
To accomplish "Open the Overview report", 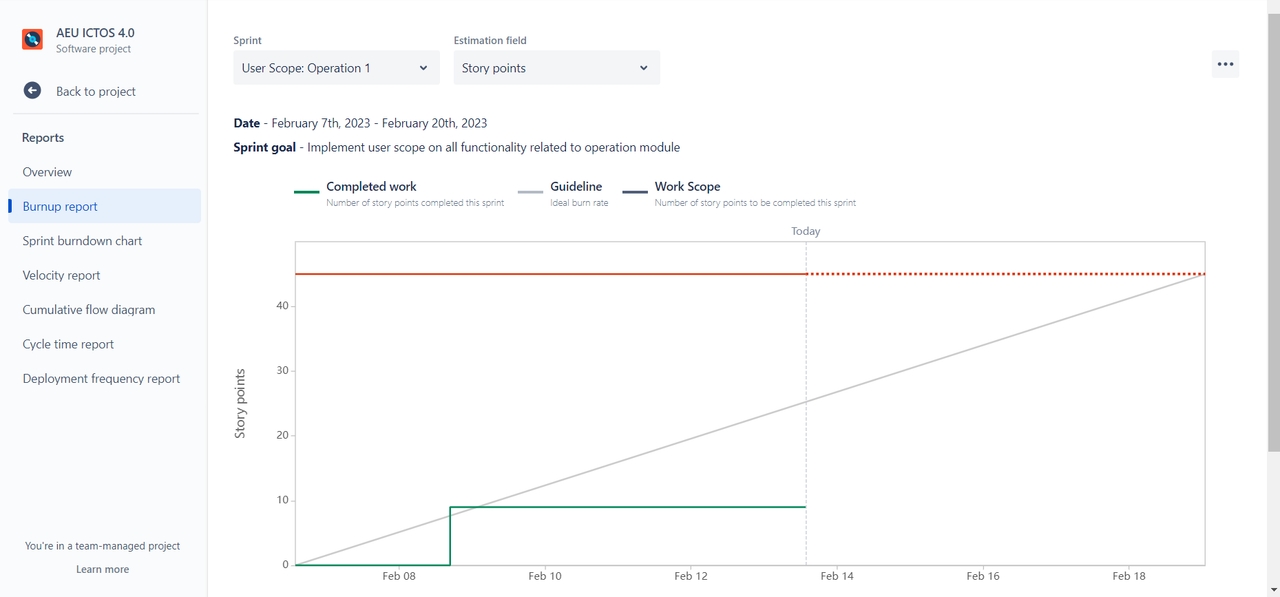I will pos(47,172).
